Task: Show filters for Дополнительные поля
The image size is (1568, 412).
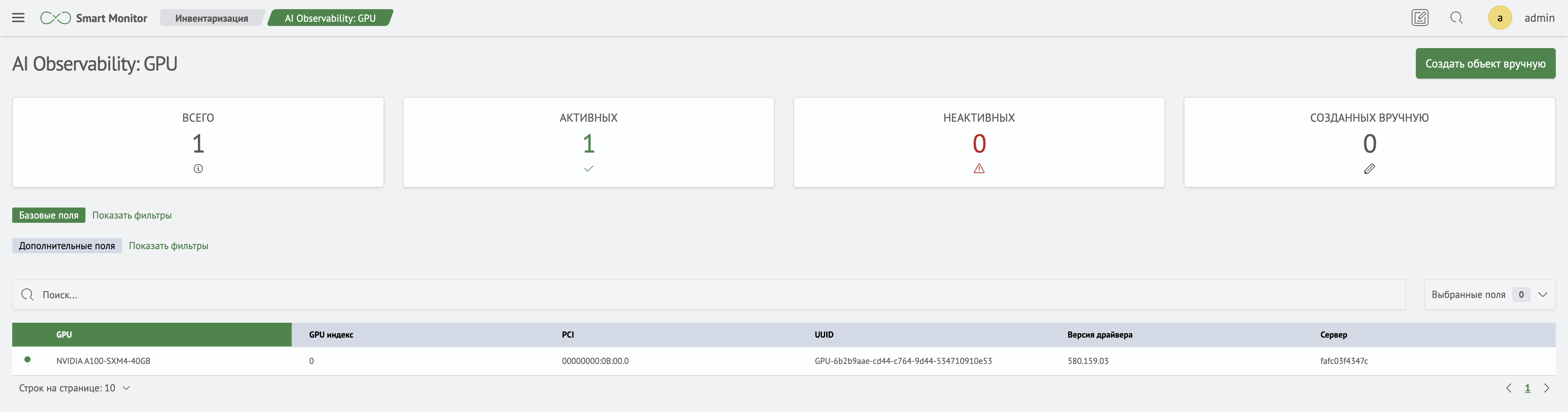Action: tap(168, 245)
